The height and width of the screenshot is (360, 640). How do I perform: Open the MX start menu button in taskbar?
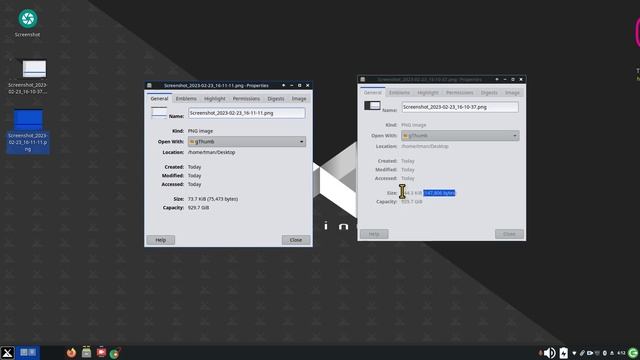pyautogui.click(x=7, y=353)
